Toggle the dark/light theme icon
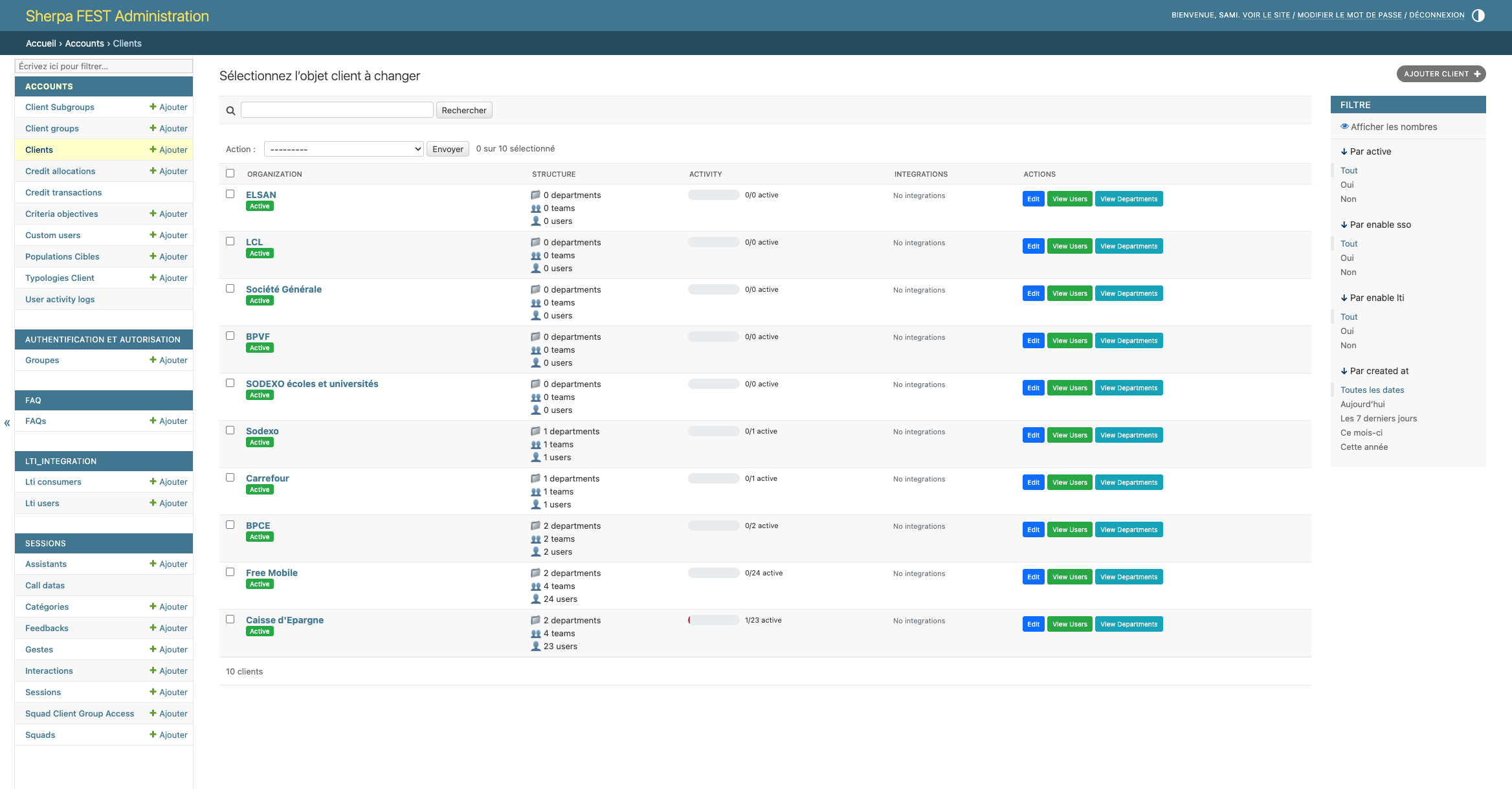This screenshot has width=1512, height=789. point(1478,16)
